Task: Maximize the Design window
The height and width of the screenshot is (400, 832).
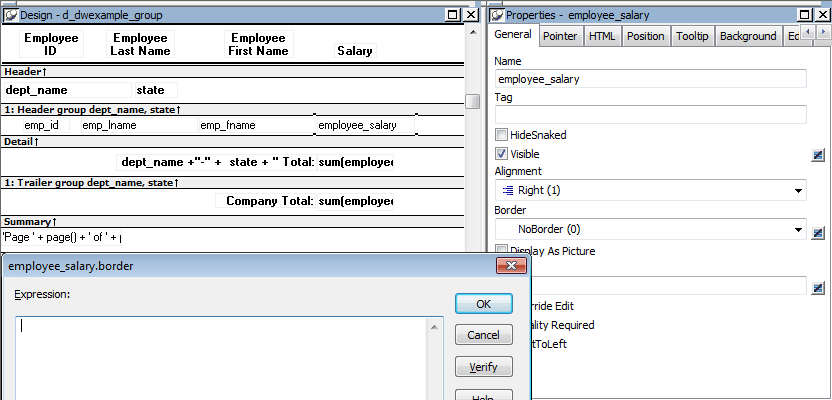Action: (x=452, y=15)
